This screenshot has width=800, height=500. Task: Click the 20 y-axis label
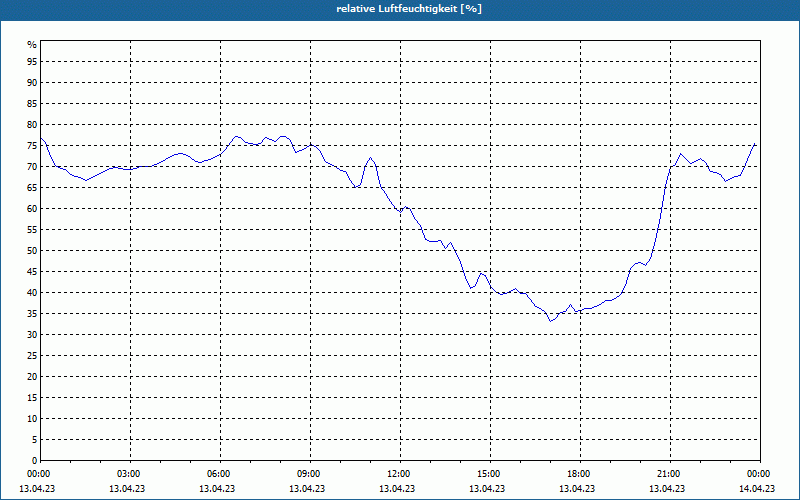(32, 377)
